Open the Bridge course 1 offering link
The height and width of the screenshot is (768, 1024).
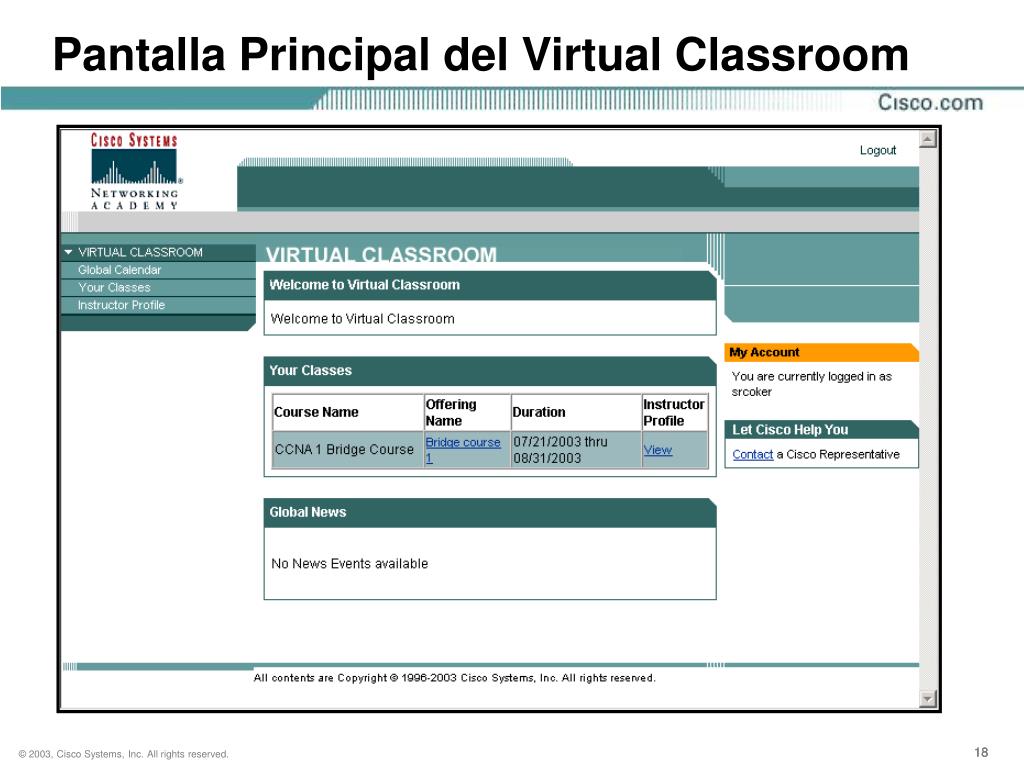(462, 450)
